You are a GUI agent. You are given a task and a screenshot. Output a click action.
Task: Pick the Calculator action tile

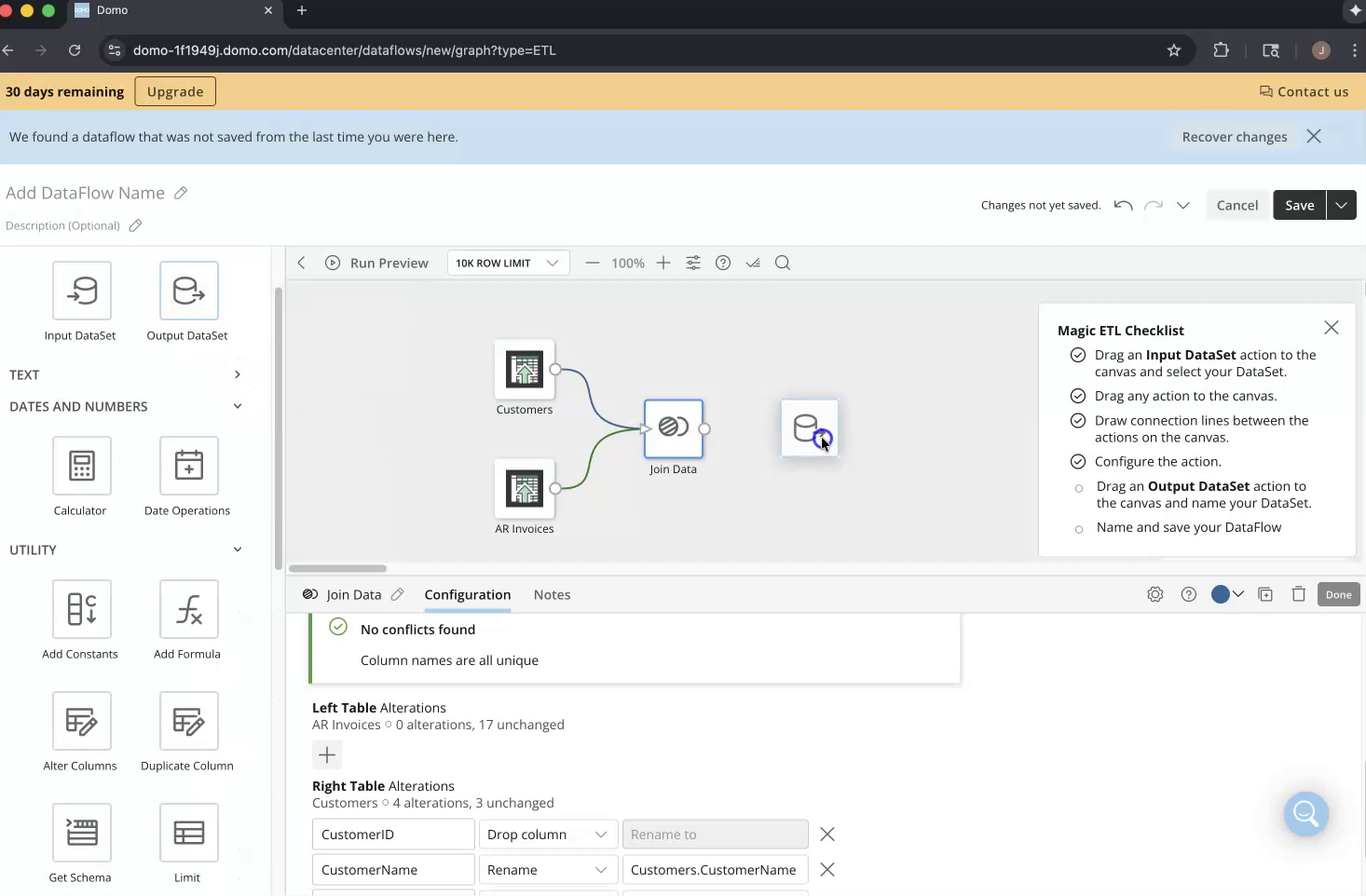click(x=81, y=466)
